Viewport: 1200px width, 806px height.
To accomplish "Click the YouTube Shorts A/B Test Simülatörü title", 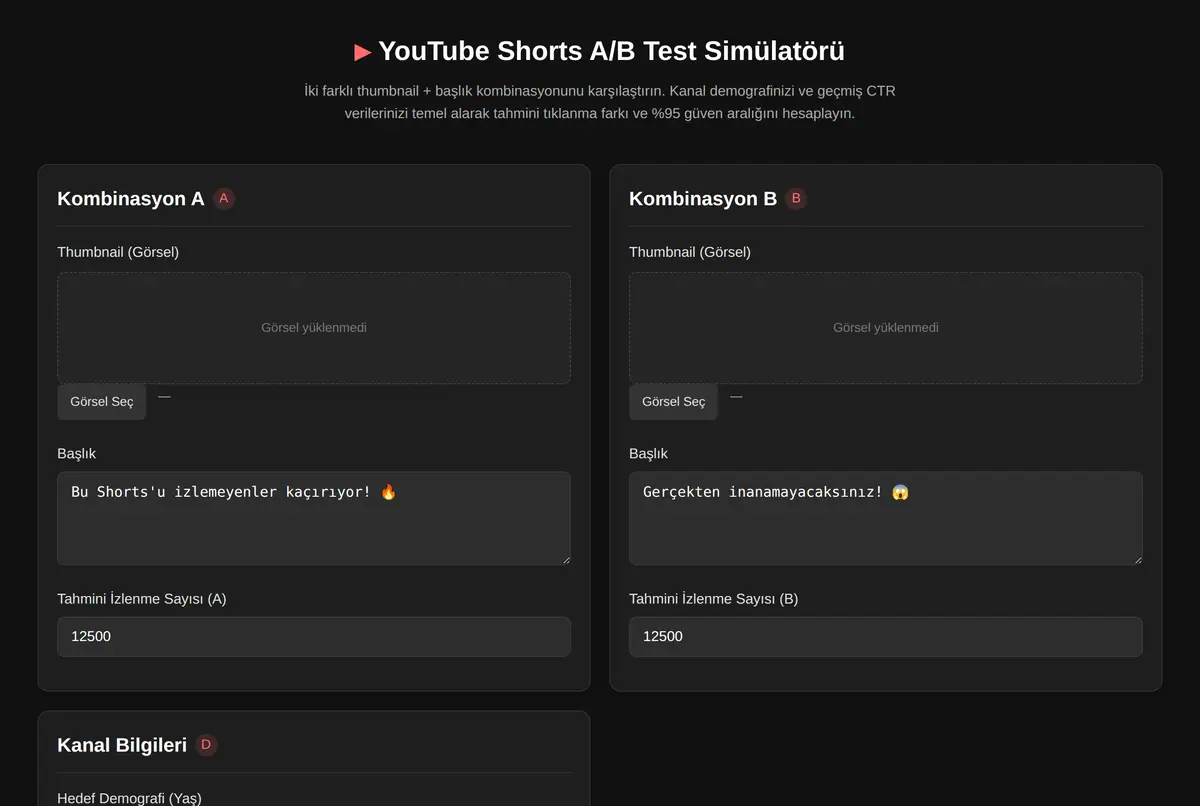I will point(611,51).
